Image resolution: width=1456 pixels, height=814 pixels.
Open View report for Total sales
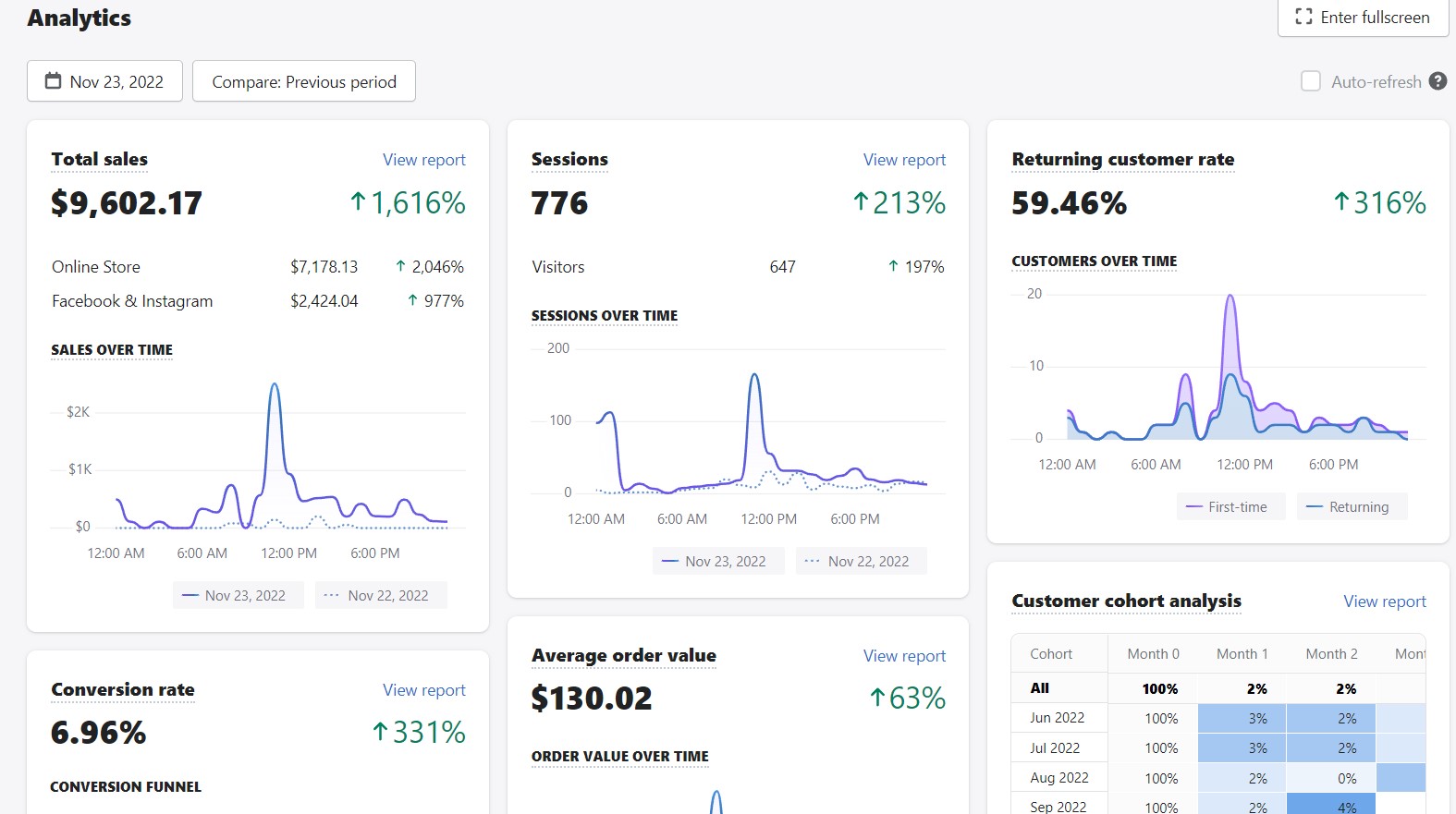(x=424, y=160)
